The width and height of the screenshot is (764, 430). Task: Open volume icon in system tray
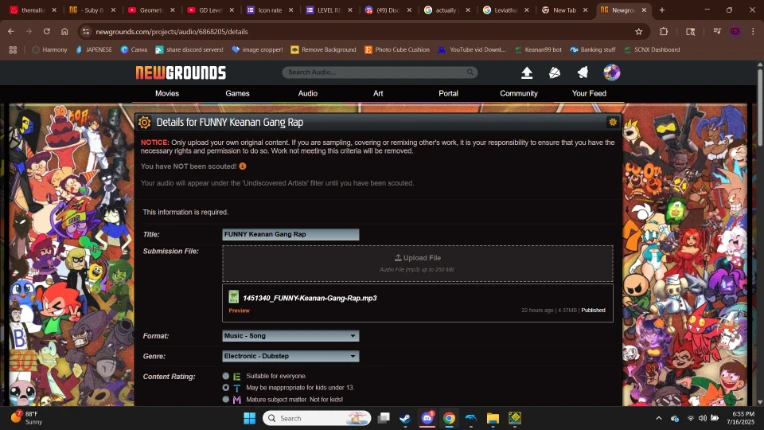tap(703, 418)
